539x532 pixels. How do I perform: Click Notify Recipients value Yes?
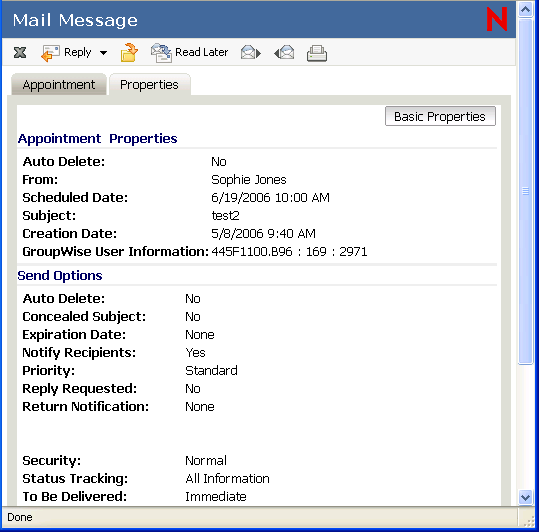click(195, 353)
